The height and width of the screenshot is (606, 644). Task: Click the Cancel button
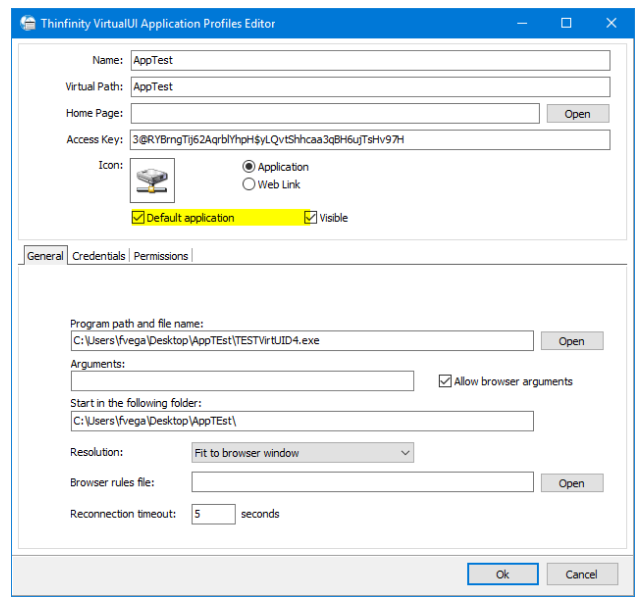click(582, 574)
